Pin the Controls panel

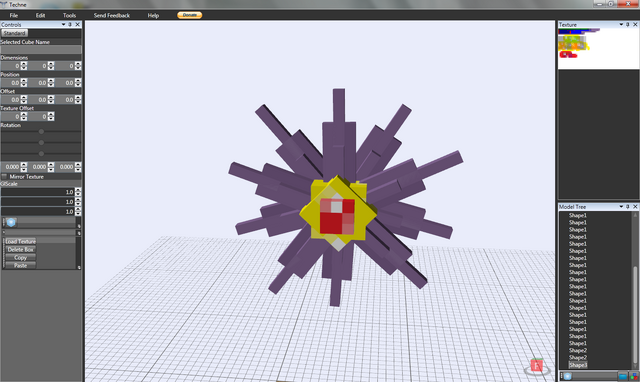(70, 24)
